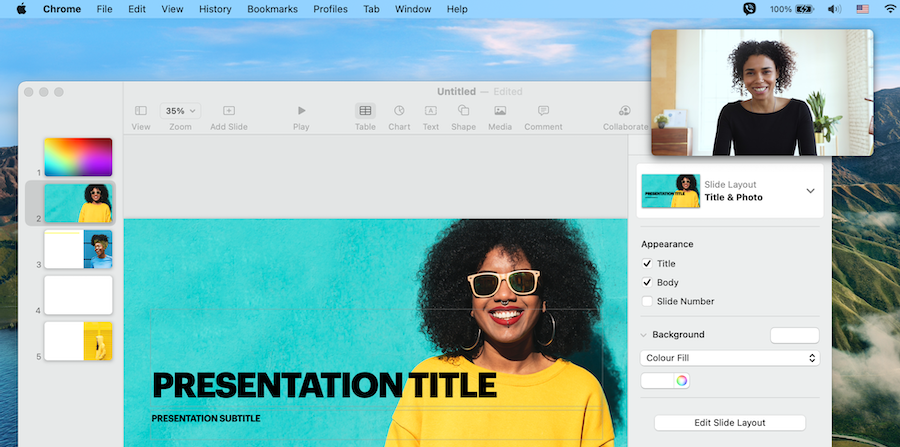Screen dimensions: 900x447
Task: Uncheck the Title checkbox
Action: pyautogui.click(x=647, y=264)
